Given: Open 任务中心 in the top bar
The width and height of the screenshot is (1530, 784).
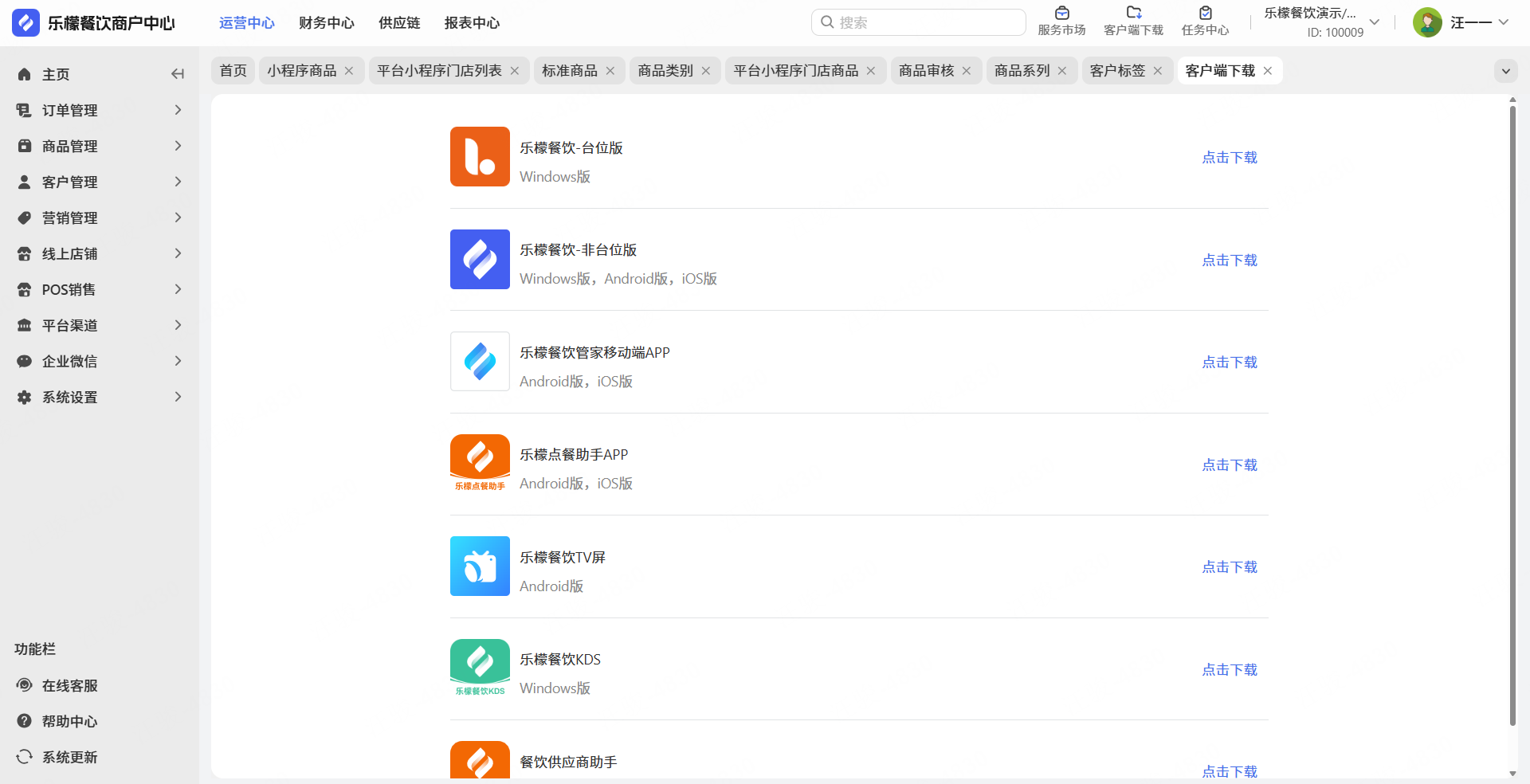Looking at the screenshot, I should tap(1205, 22).
